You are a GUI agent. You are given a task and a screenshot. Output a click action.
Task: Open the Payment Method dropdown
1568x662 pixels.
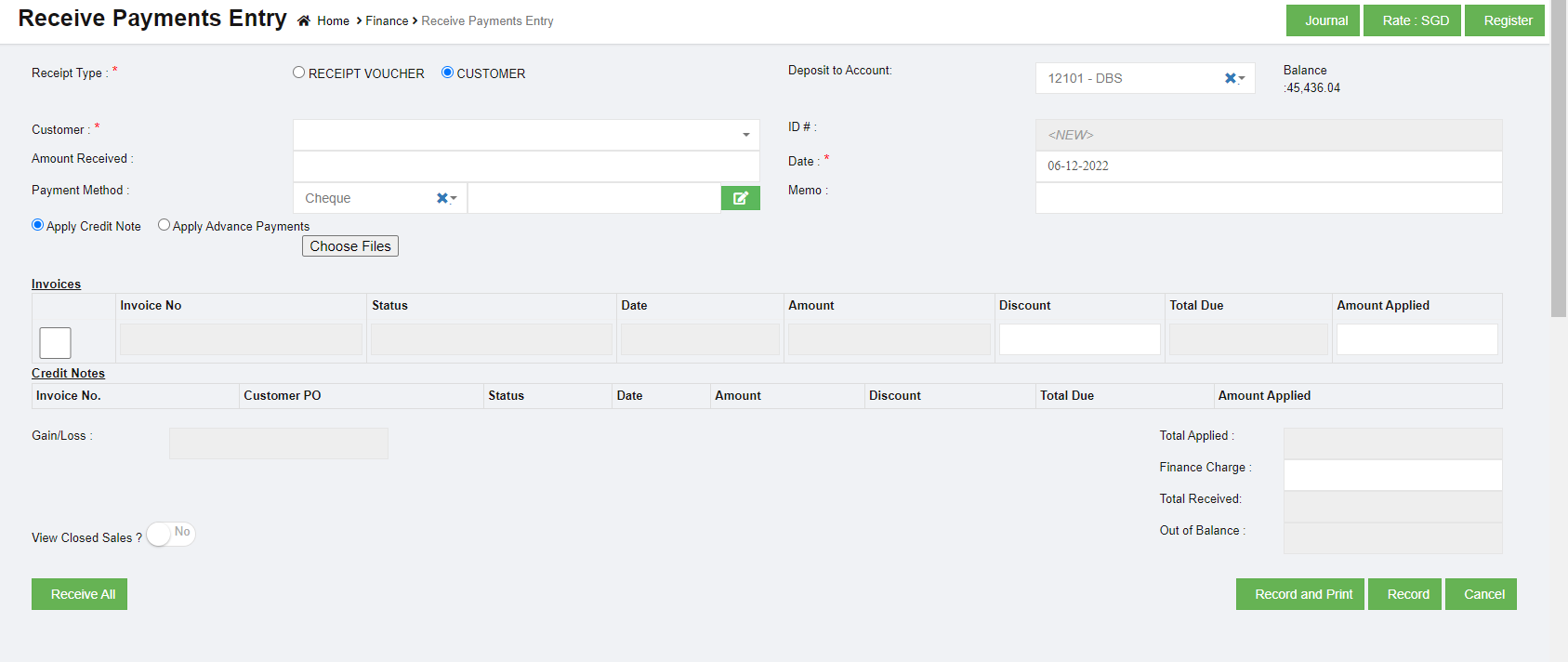pos(454,199)
